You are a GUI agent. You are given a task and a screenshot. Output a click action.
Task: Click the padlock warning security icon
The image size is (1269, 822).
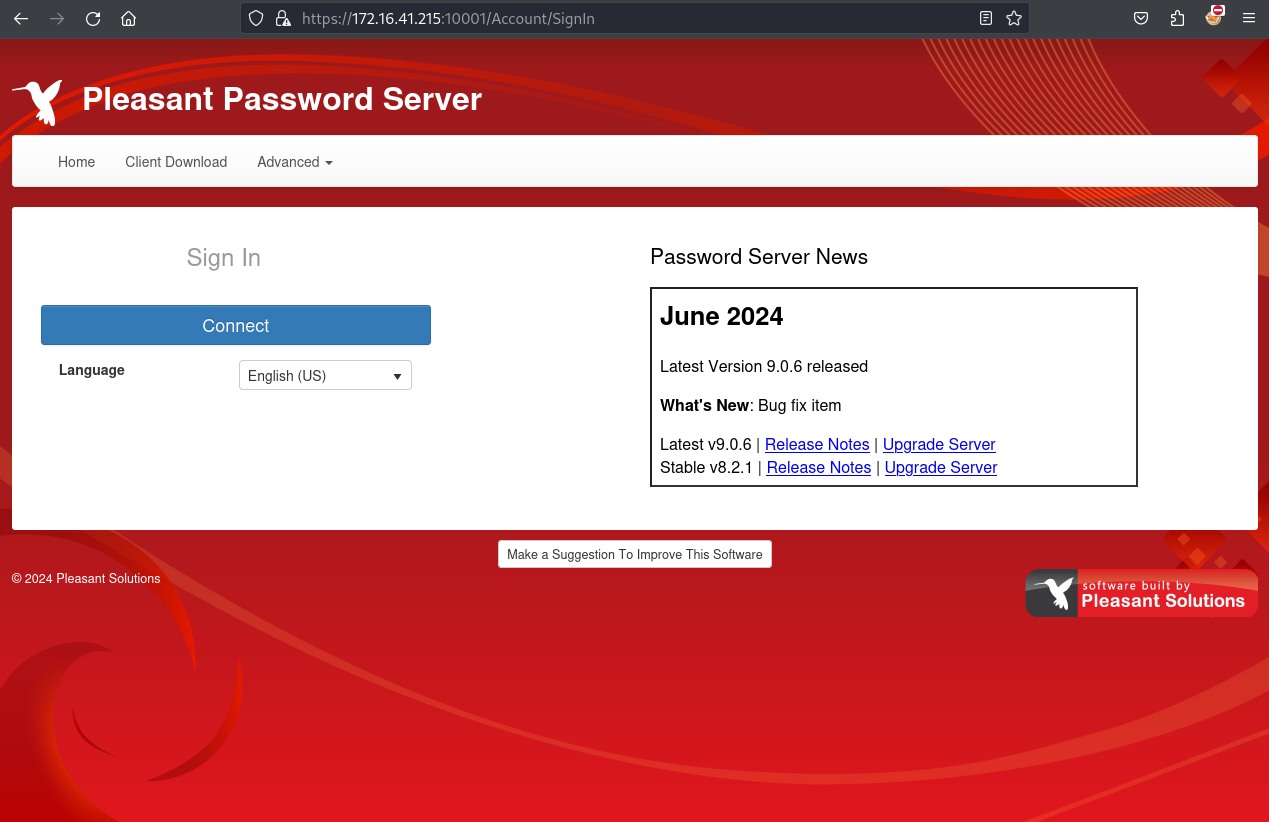[x=283, y=18]
